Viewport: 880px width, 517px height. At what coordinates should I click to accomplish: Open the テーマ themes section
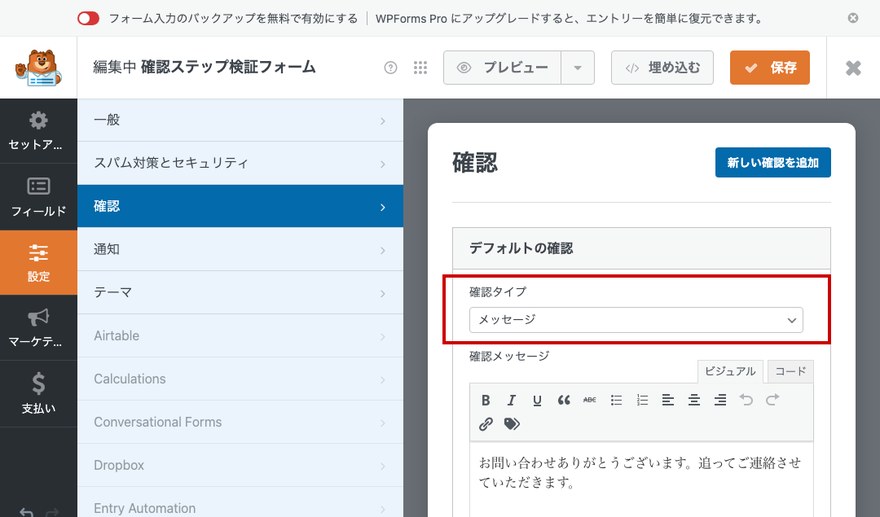click(240, 292)
